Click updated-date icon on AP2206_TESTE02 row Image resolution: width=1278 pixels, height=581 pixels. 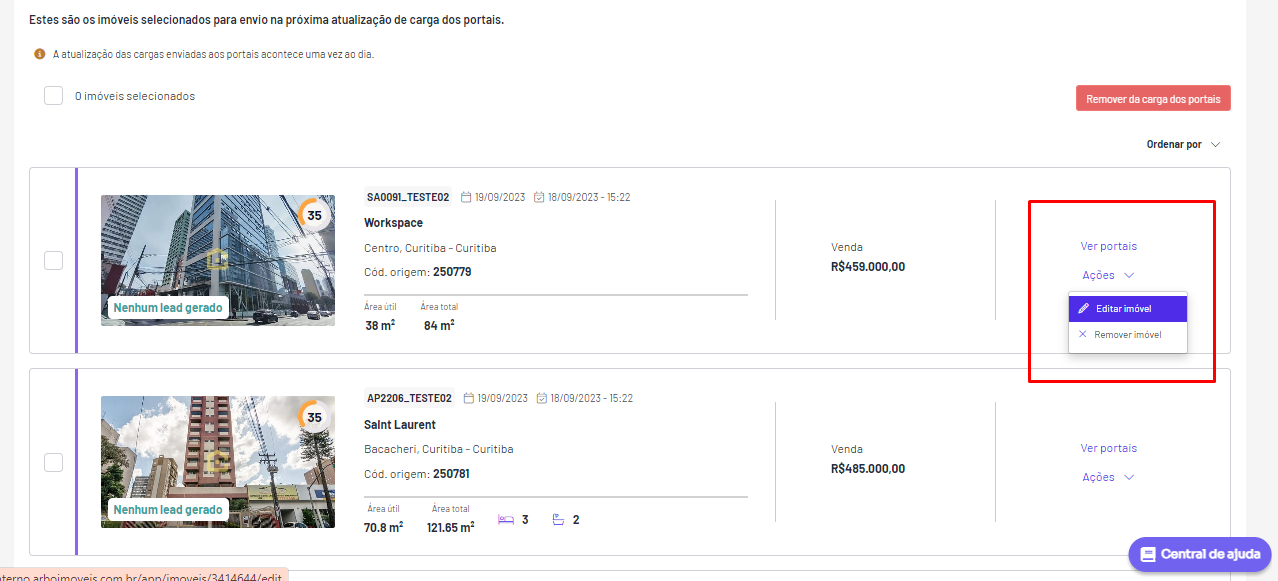click(x=542, y=399)
